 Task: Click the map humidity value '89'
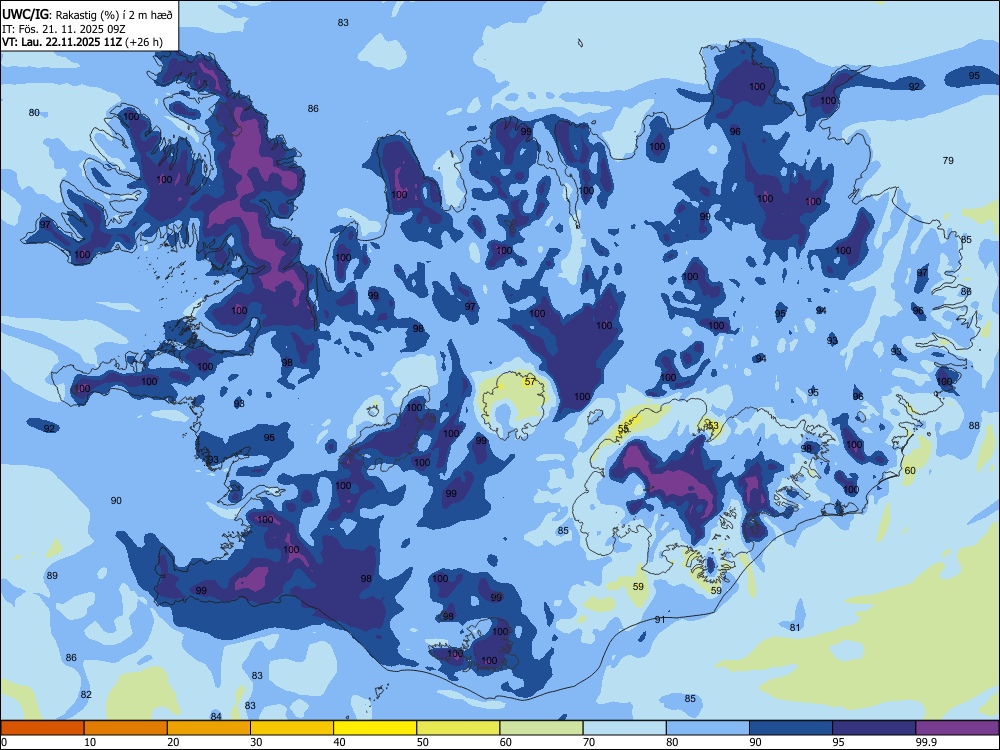(52, 576)
